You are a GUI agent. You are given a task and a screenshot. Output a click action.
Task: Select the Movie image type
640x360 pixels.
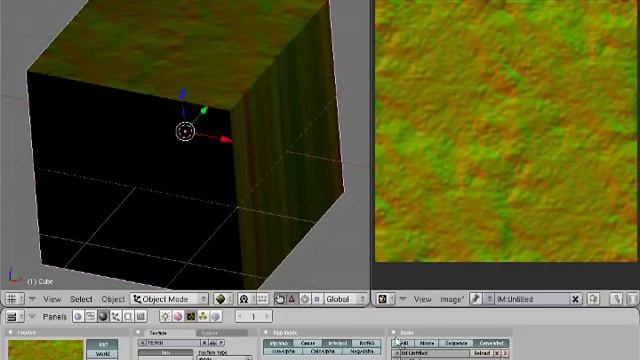(427, 343)
